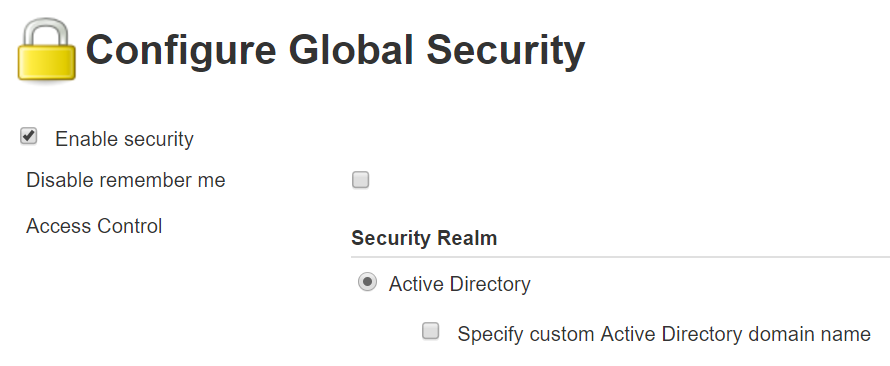890x366 pixels.
Task: Tick the Disable remember me checkbox
Action: coord(360,180)
